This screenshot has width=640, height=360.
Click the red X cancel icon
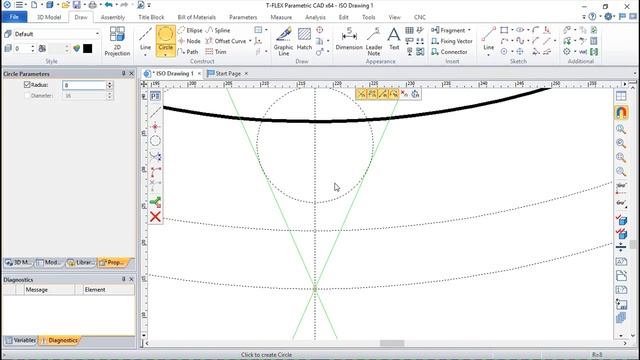tap(155, 217)
